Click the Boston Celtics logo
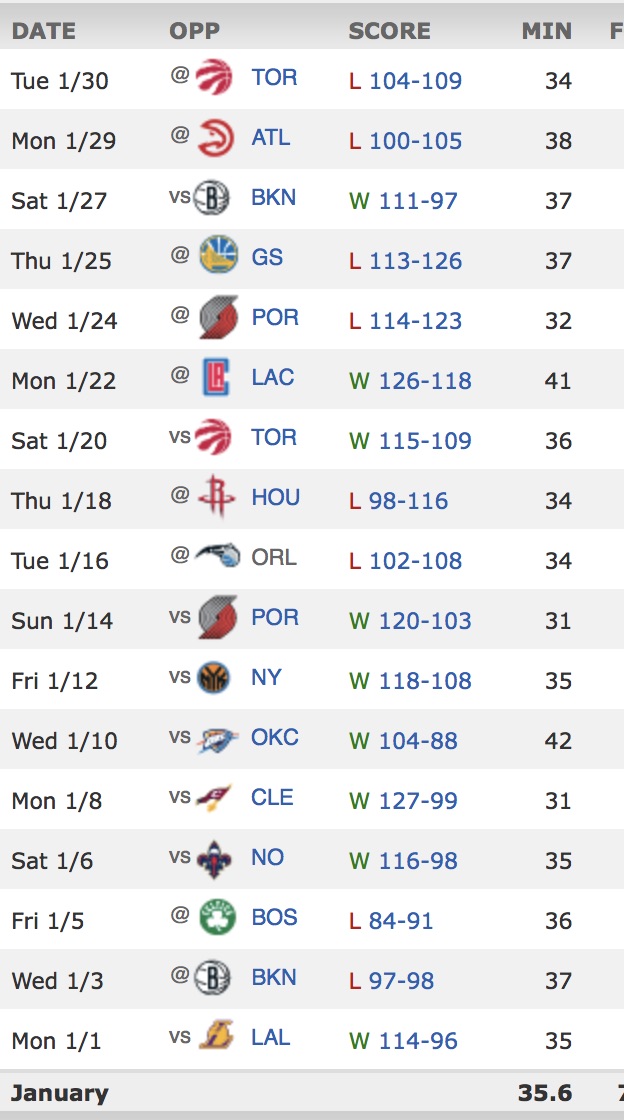This screenshot has height=1120, width=624. pos(216,917)
